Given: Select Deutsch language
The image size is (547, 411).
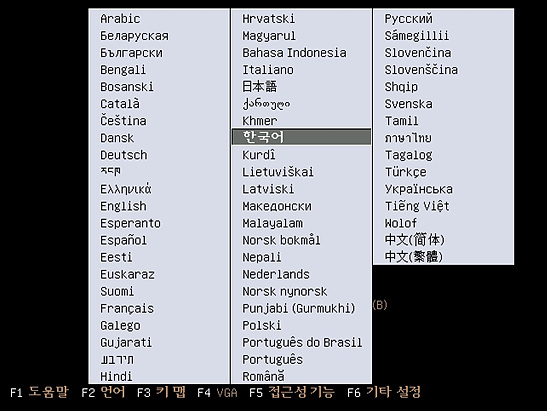Looking at the screenshot, I should pyautogui.click(x=123, y=155).
